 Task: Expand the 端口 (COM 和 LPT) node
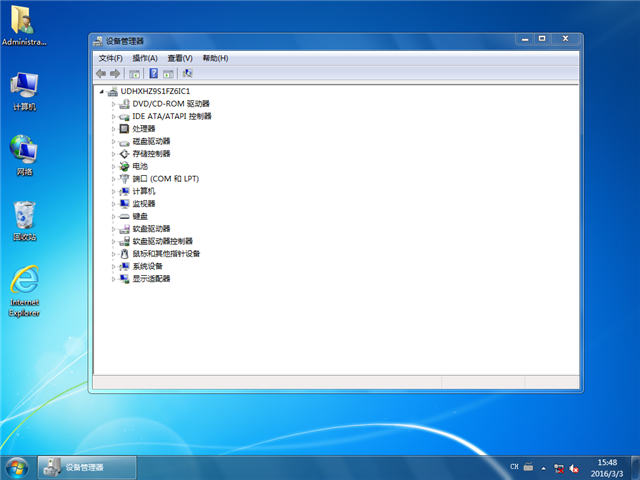click(114, 179)
